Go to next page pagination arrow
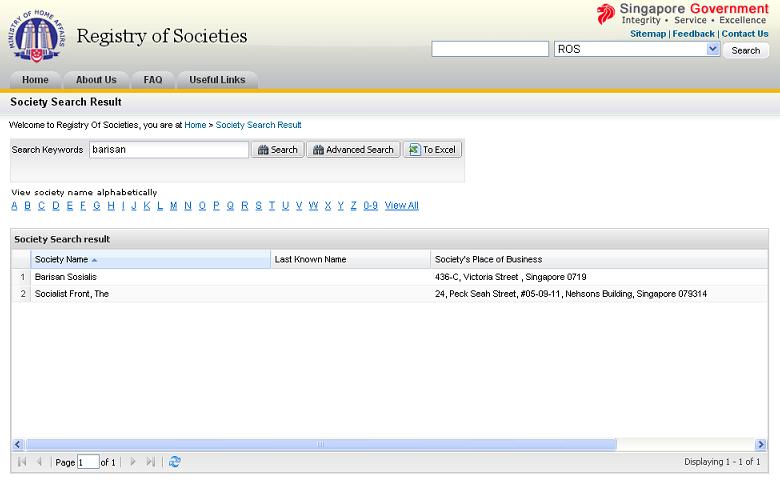Screen dimensions: 780x480 coord(133,462)
